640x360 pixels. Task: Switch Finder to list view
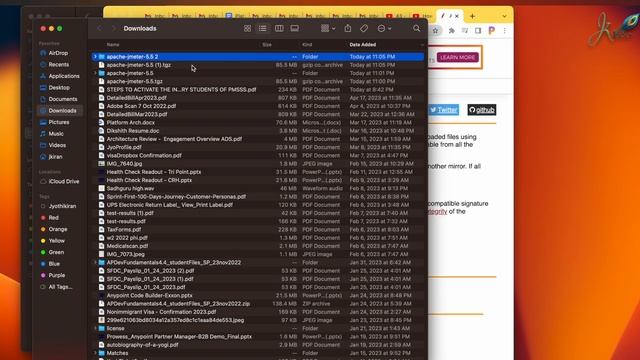262,29
